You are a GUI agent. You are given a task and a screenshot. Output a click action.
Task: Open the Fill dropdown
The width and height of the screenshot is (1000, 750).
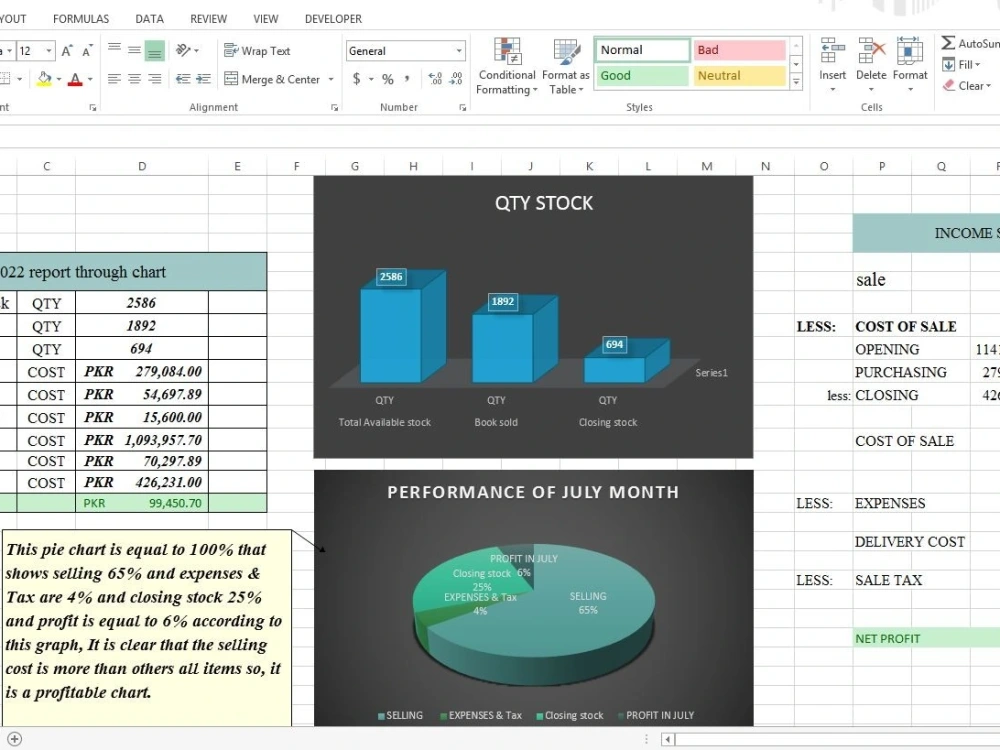pyautogui.click(x=961, y=64)
